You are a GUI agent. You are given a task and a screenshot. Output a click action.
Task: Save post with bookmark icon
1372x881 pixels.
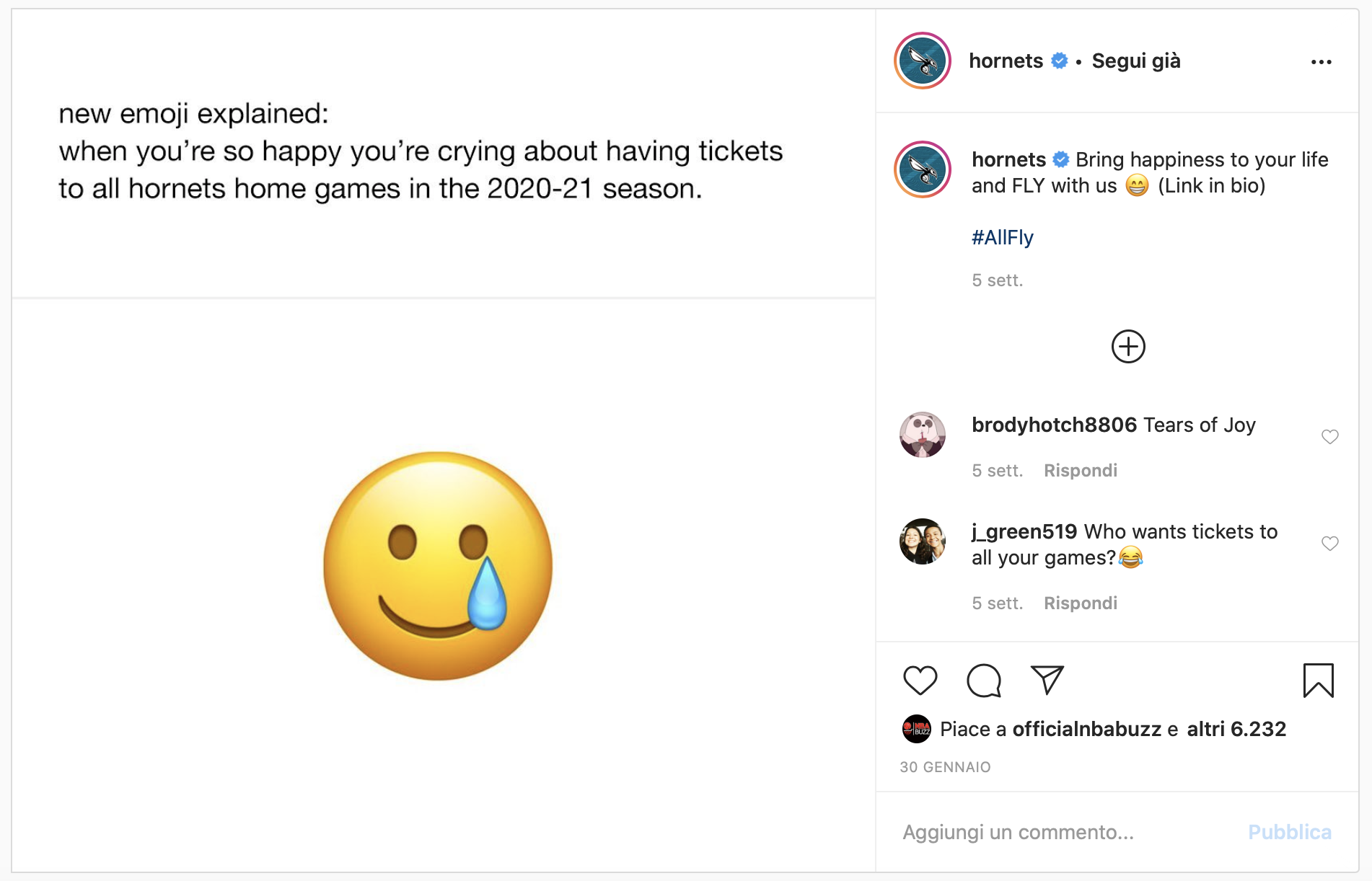click(1318, 680)
